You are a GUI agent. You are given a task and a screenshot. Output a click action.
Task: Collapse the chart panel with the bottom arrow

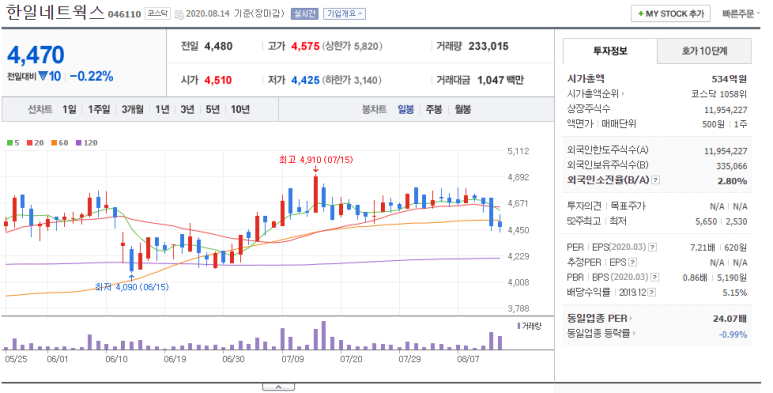click(278, 387)
